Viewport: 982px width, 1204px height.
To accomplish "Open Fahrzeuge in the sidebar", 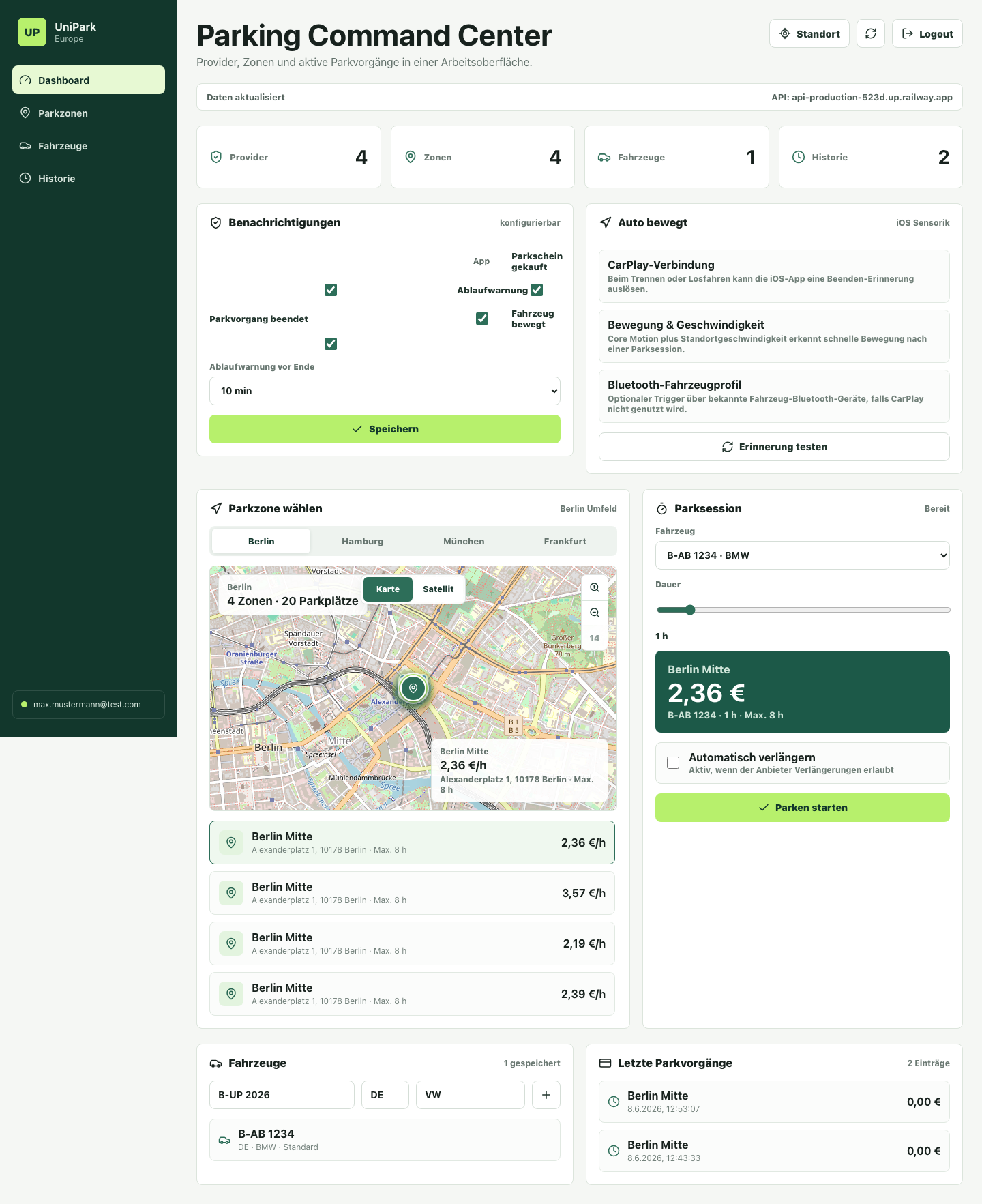I will (x=89, y=145).
